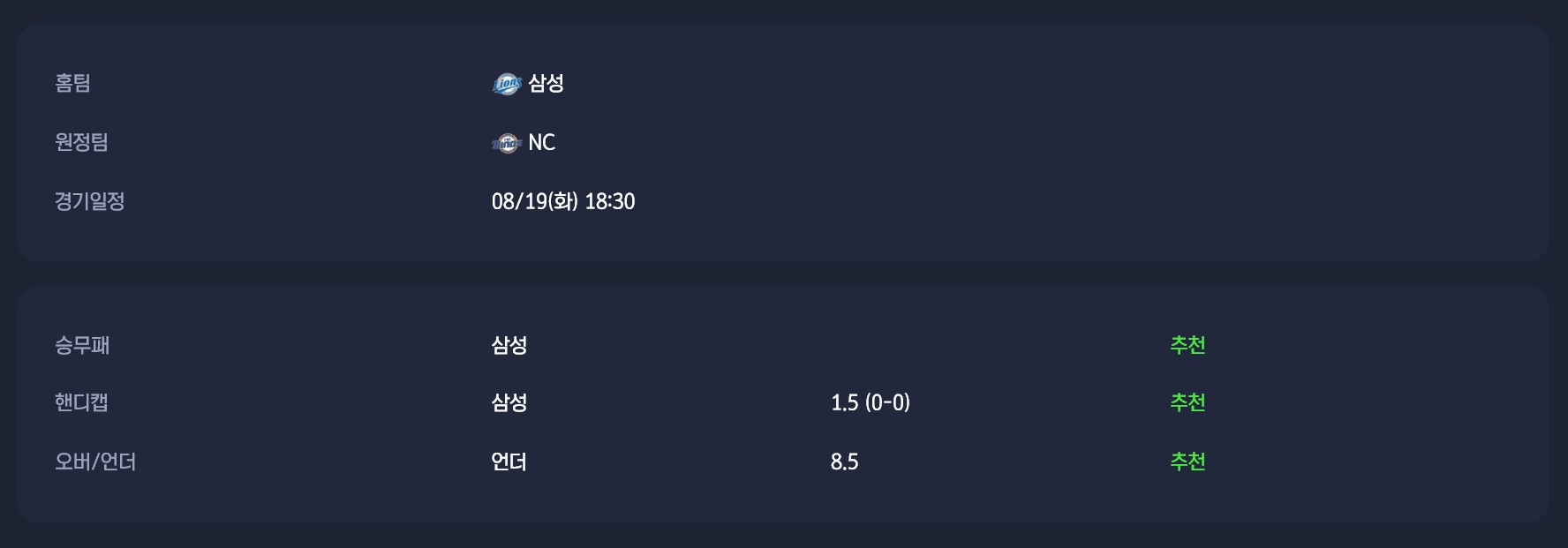Click the 오버/언더 row label
1568x548 pixels.
pyautogui.click(x=95, y=462)
